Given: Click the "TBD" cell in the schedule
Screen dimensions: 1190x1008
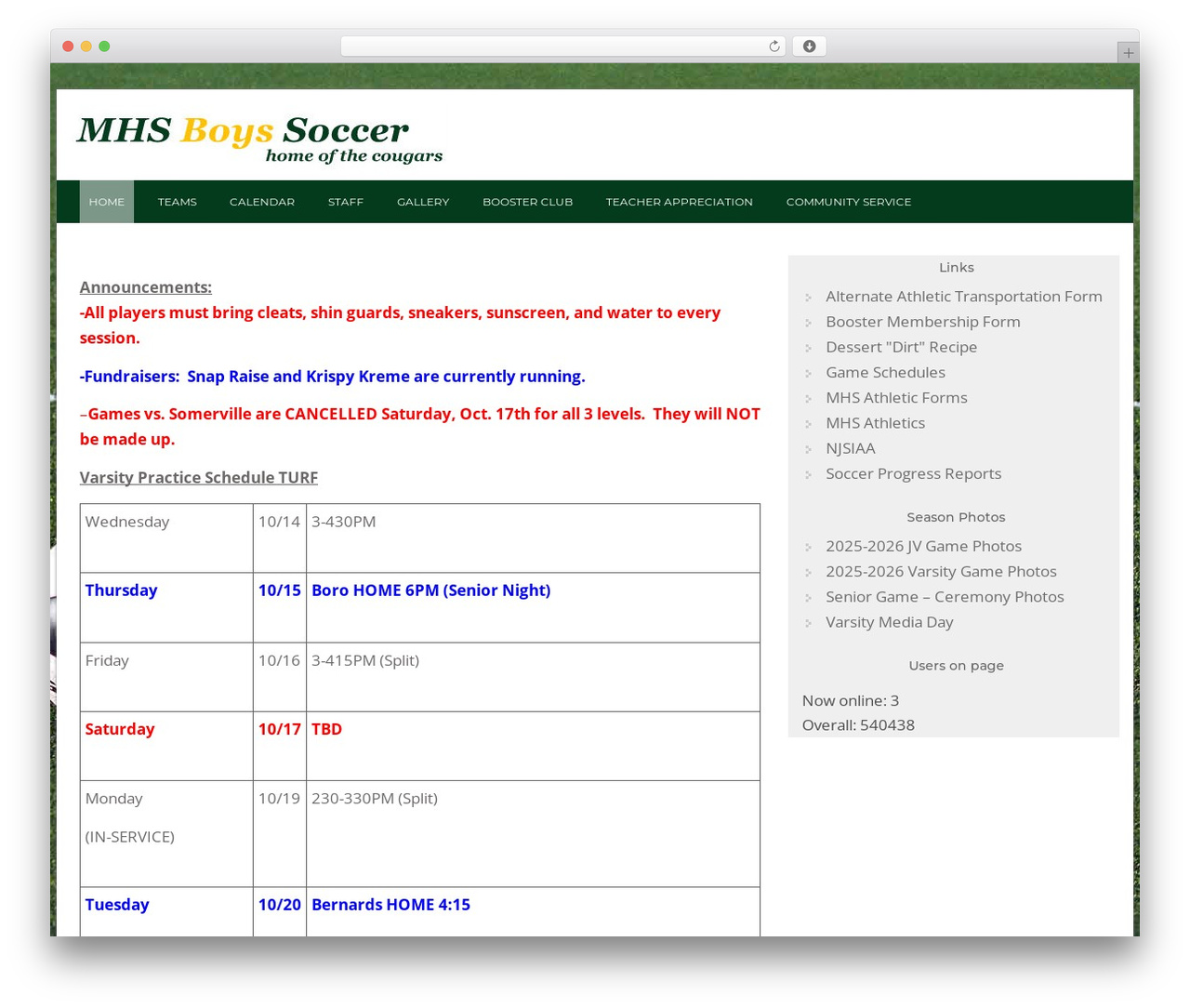Looking at the screenshot, I should click(x=533, y=747).
